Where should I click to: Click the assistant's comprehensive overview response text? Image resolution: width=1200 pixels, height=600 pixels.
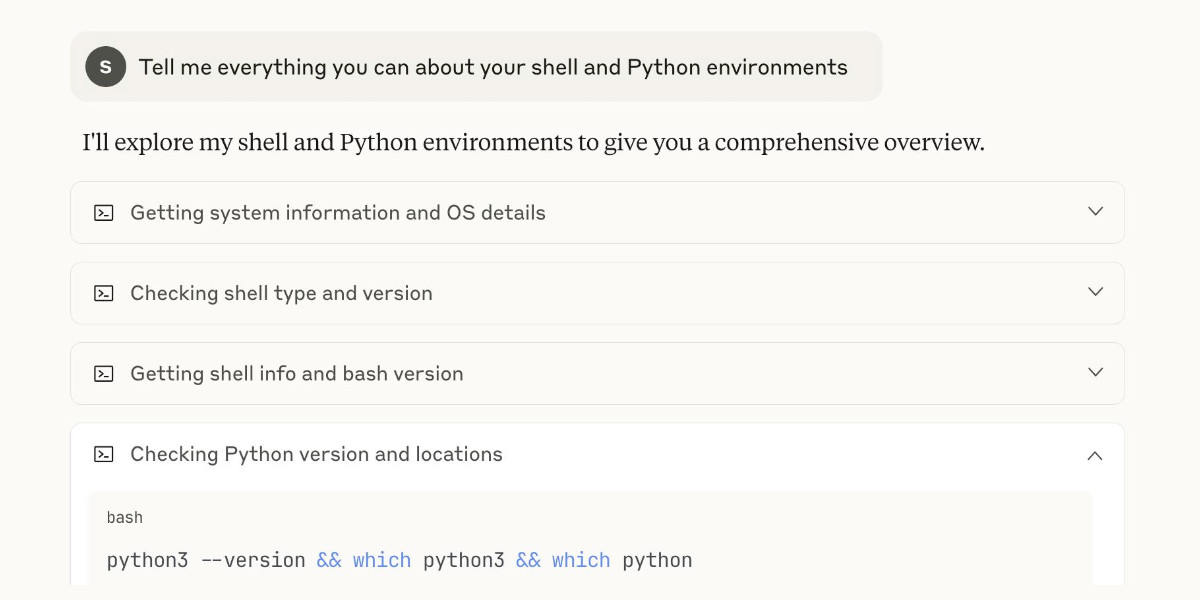533,142
